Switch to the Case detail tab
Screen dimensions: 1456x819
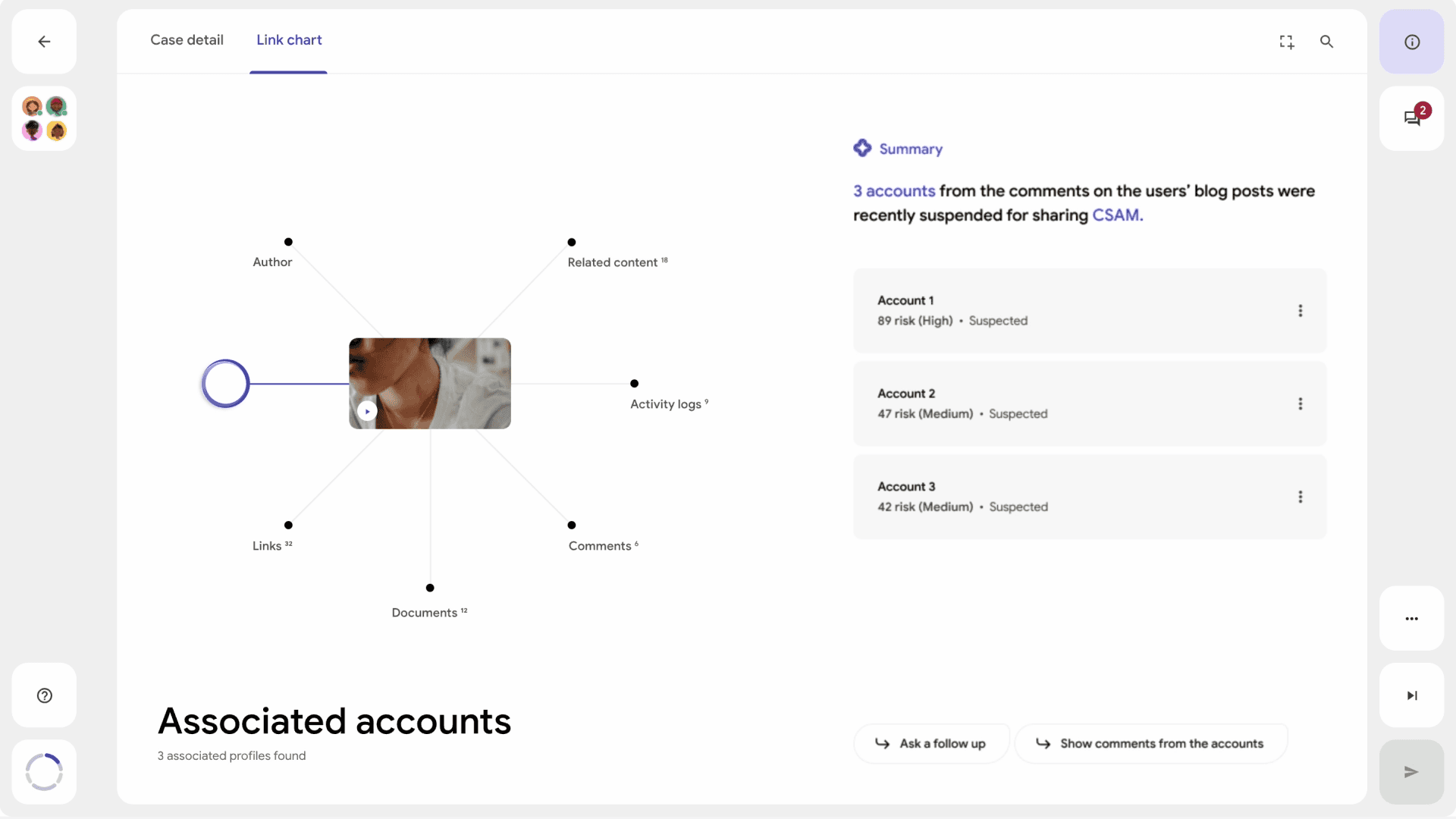(x=187, y=40)
